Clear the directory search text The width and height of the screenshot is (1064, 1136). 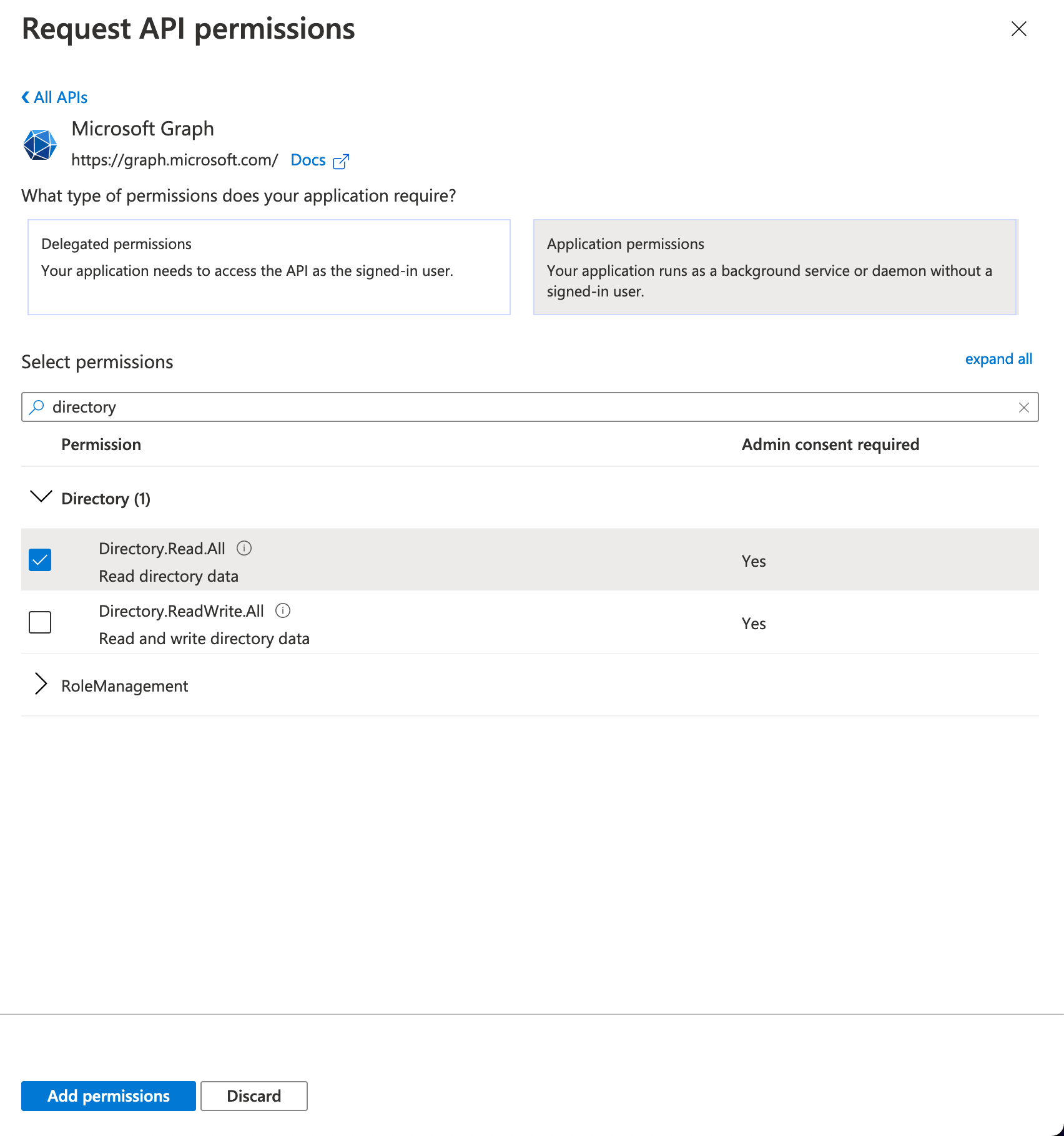(x=1023, y=408)
